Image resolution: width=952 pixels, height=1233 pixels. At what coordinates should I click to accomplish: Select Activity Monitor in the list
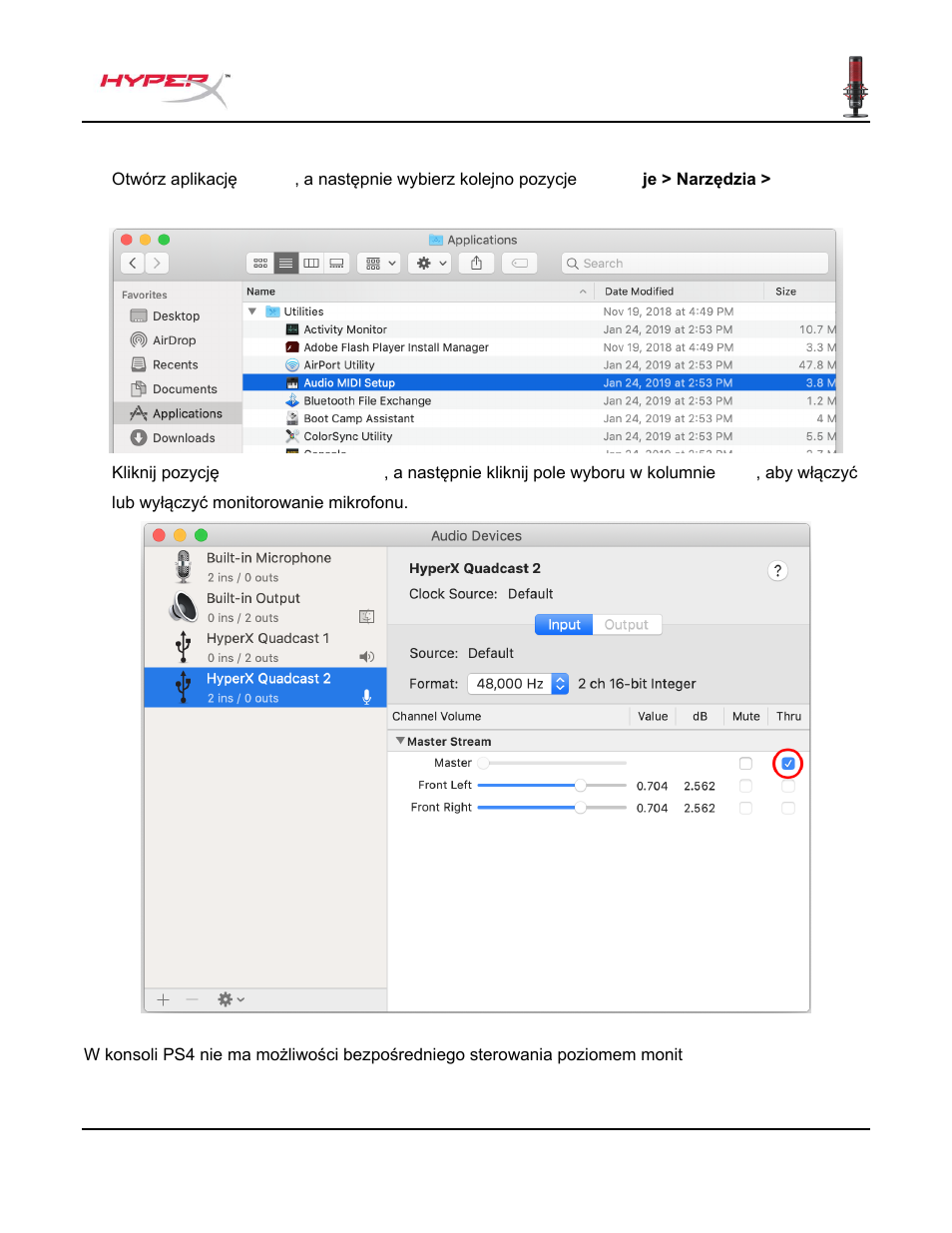pyautogui.click(x=539, y=329)
